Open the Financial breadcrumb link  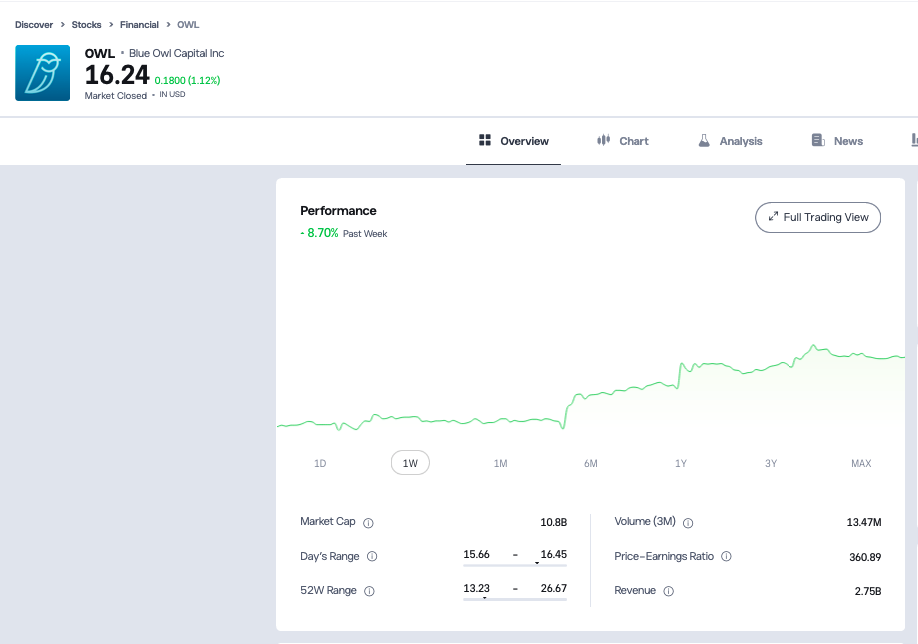139,24
